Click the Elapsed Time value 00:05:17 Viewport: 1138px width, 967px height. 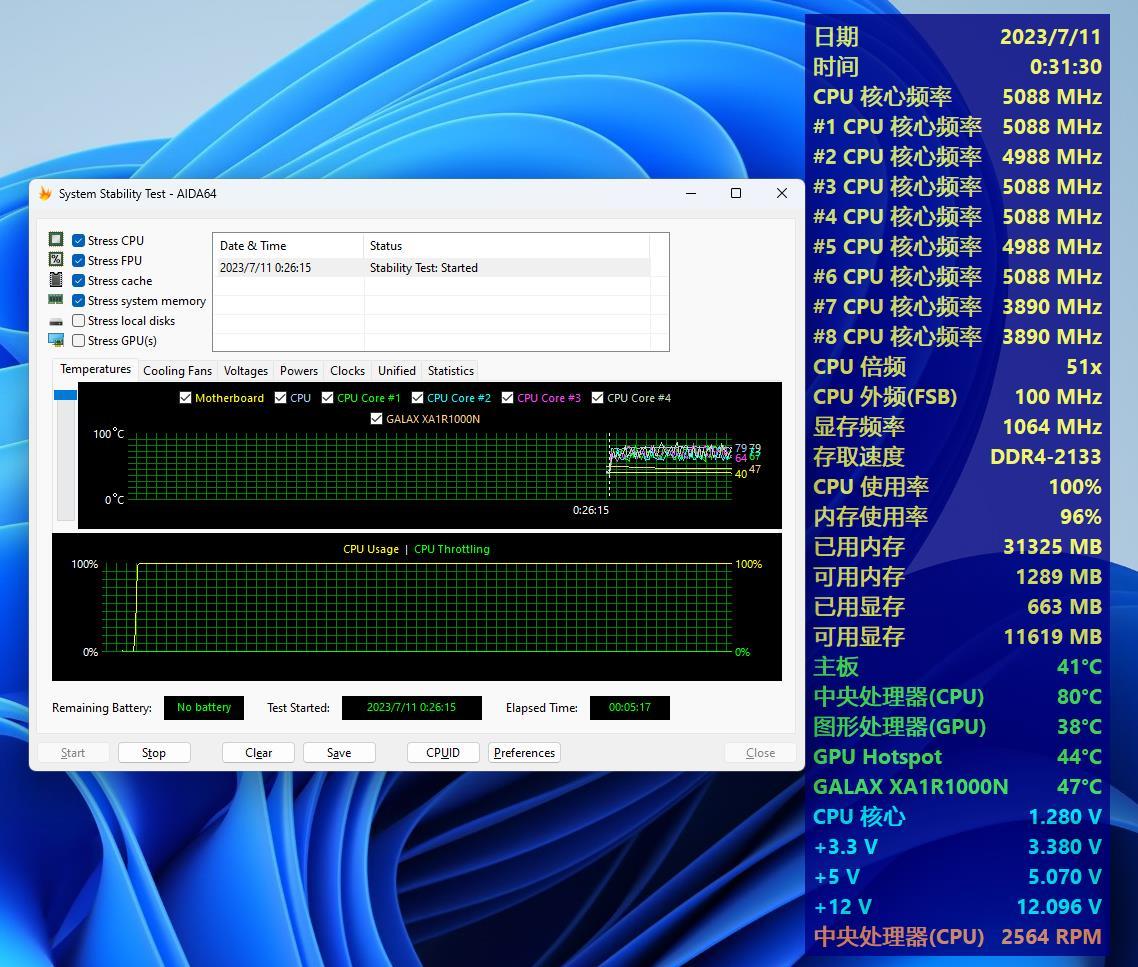[629, 707]
